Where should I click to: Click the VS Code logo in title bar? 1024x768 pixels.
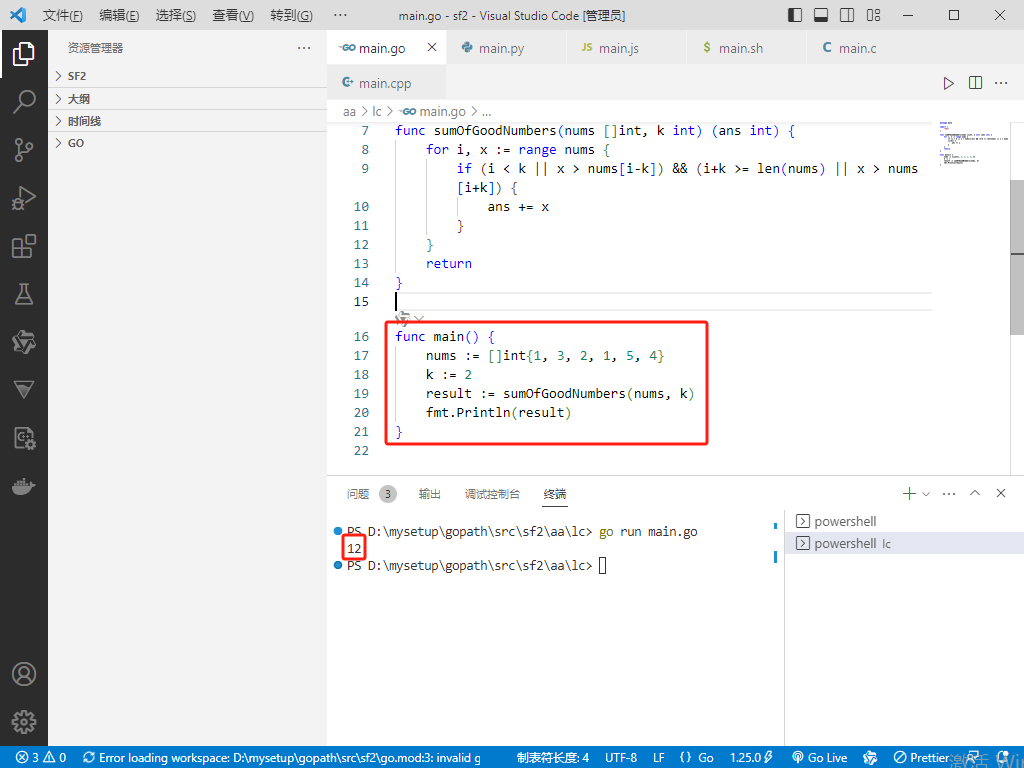click(18, 15)
